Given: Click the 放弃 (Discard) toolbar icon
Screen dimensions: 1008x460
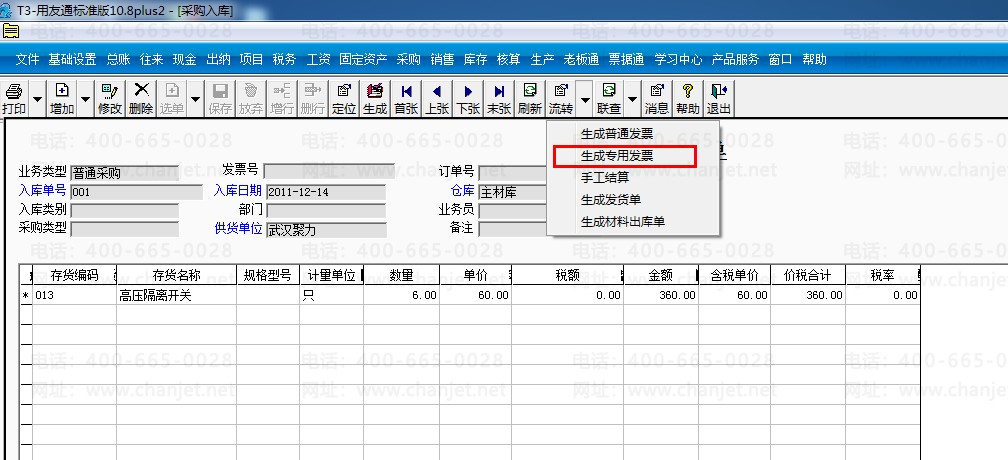Looking at the screenshot, I should click(251, 99).
